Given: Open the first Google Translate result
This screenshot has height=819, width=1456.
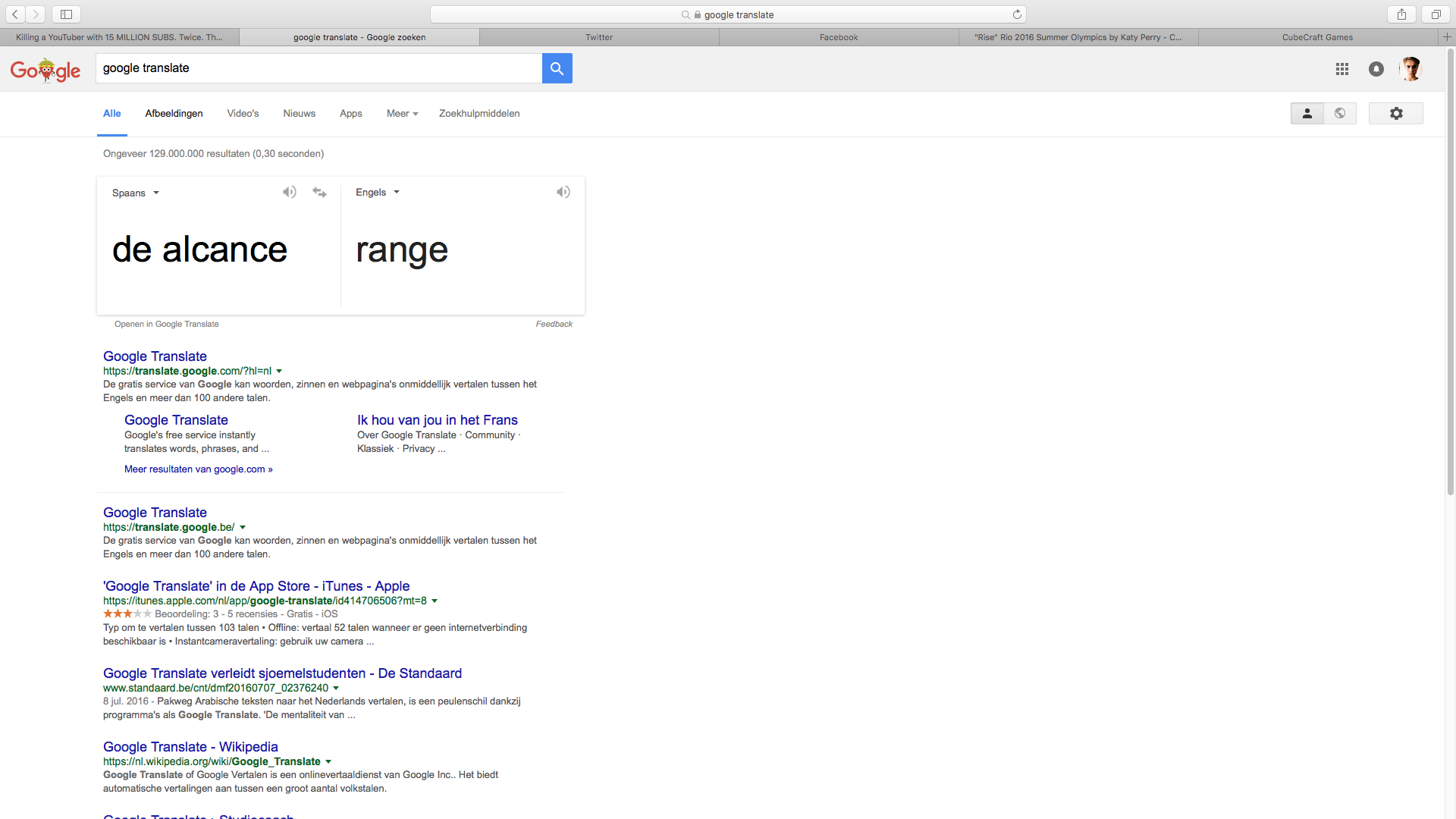Looking at the screenshot, I should [x=155, y=356].
